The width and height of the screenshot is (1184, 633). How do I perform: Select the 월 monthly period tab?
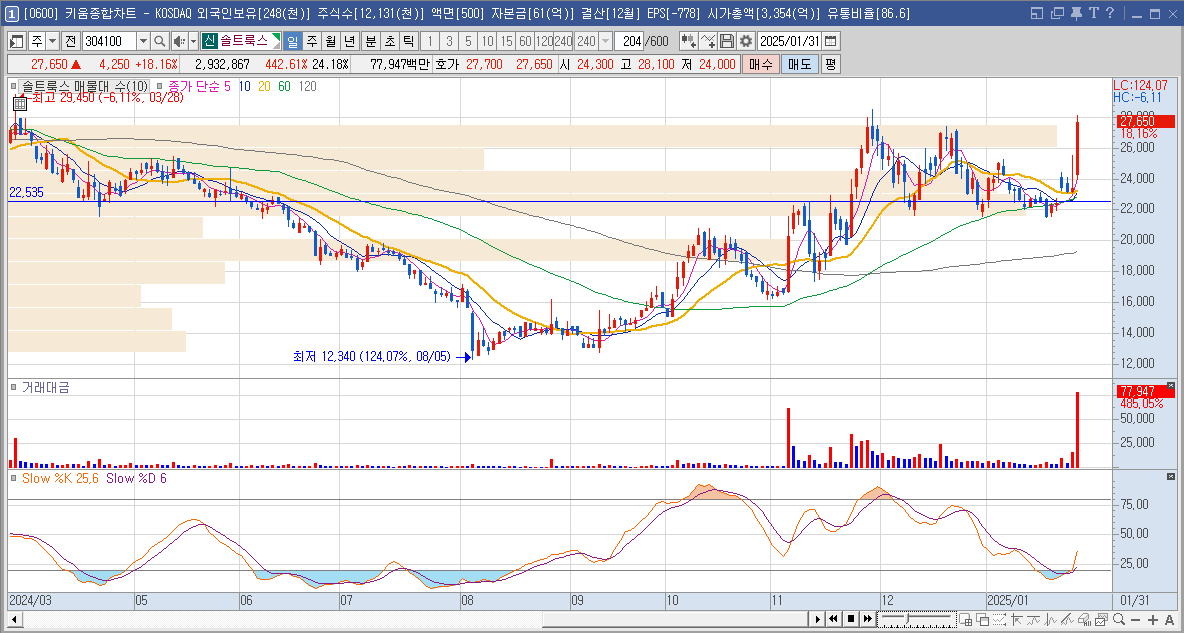coord(330,41)
